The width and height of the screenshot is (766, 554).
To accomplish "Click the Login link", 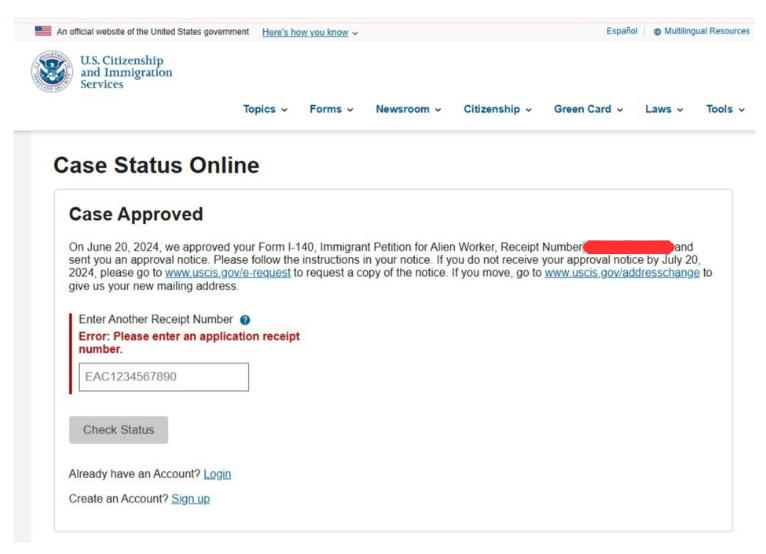I will pyautogui.click(x=217, y=474).
